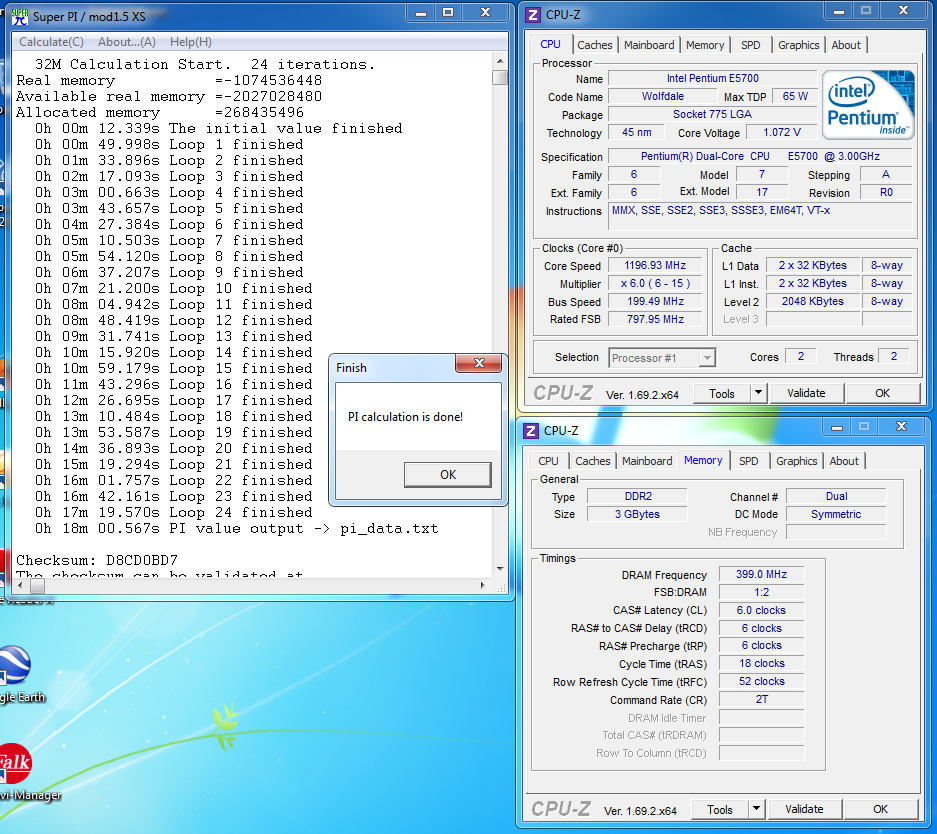Click Super PI vertical scrollbar thumb
This screenshot has width=937, height=834.
click(x=500, y=78)
